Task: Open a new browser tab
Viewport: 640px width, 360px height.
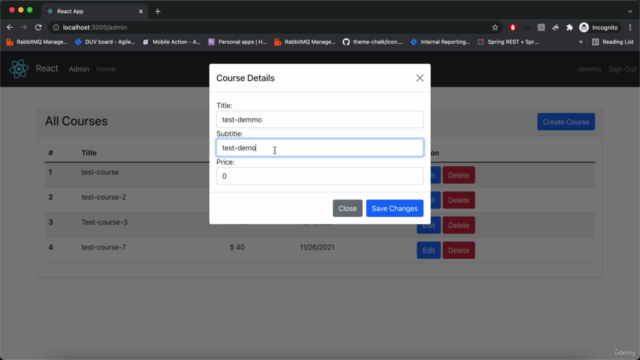Action: click(x=158, y=11)
